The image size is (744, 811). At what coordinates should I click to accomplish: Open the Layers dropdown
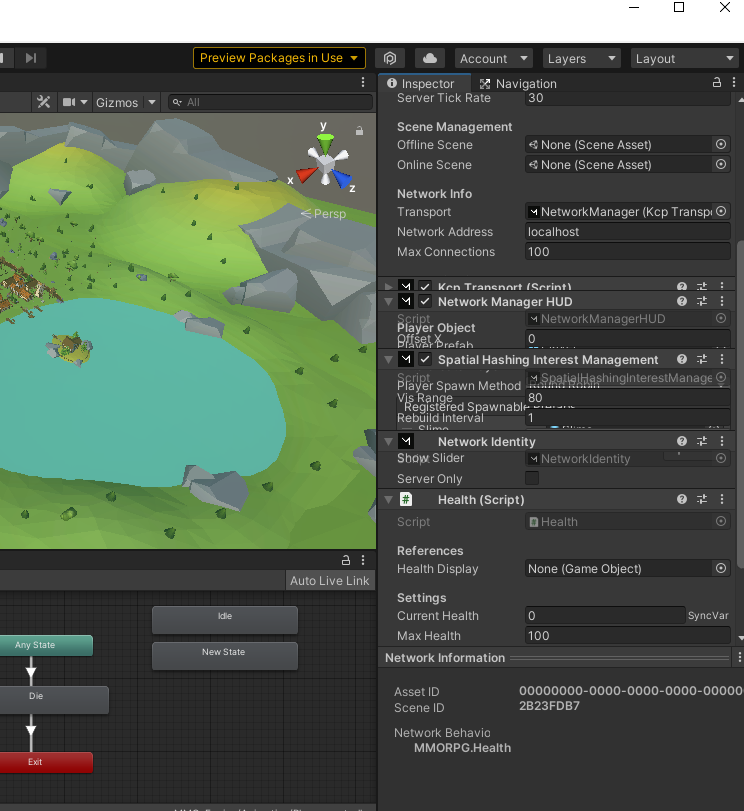[581, 58]
